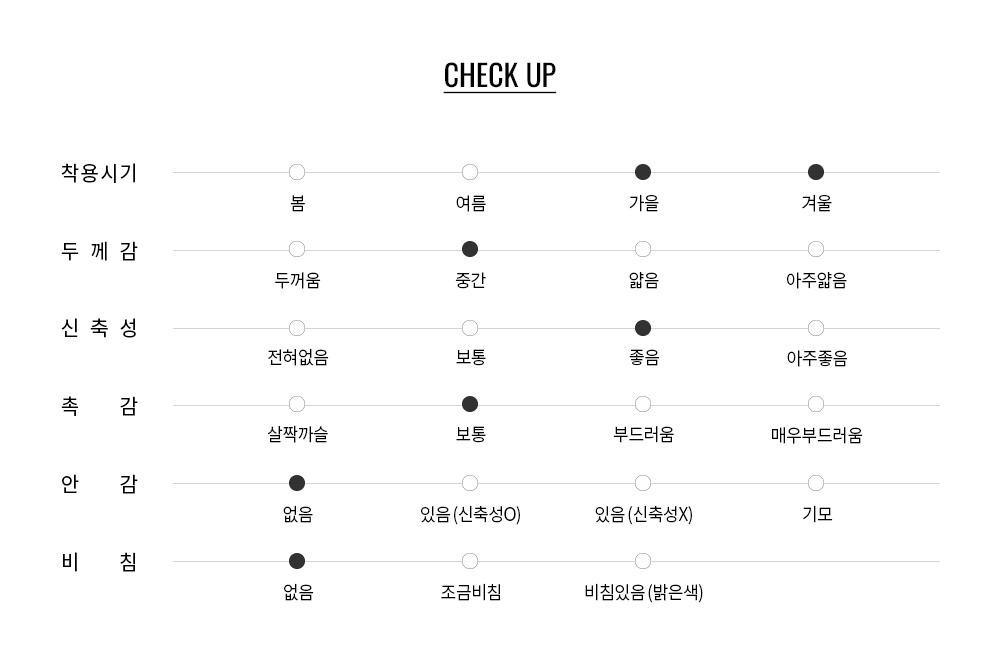1000x661 pixels.
Task: Select 기모 lining circle
Action: point(816,483)
